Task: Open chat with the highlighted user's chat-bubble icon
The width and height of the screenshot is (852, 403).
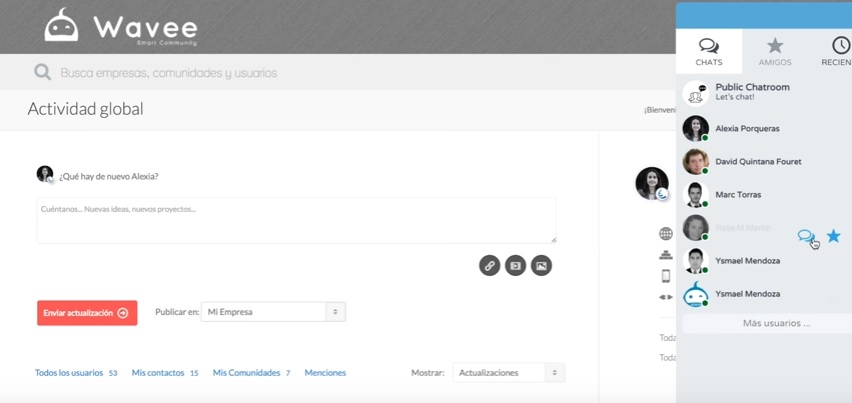Action: [x=805, y=237]
